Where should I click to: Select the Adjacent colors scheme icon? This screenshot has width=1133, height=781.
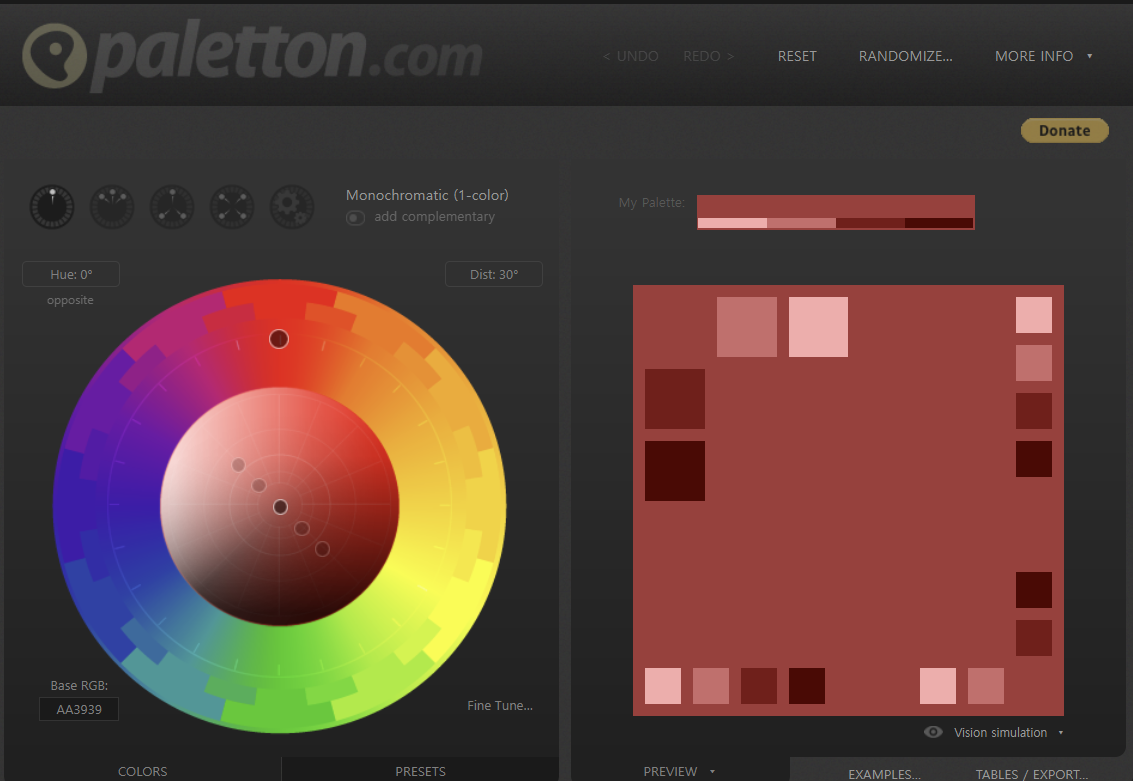click(111, 207)
